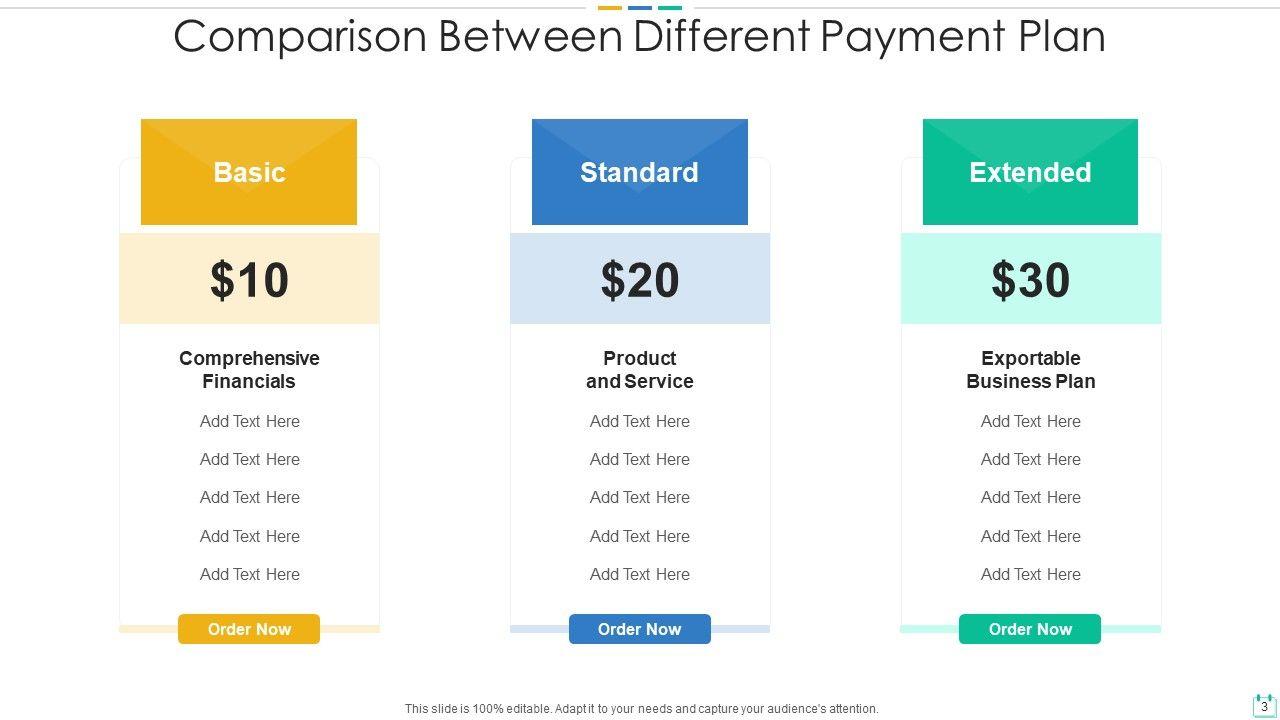Click the yellow Order Now button
Image resolution: width=1280 pixels, height=720 pixels.
pyautogui.click(x=249, y=629)
